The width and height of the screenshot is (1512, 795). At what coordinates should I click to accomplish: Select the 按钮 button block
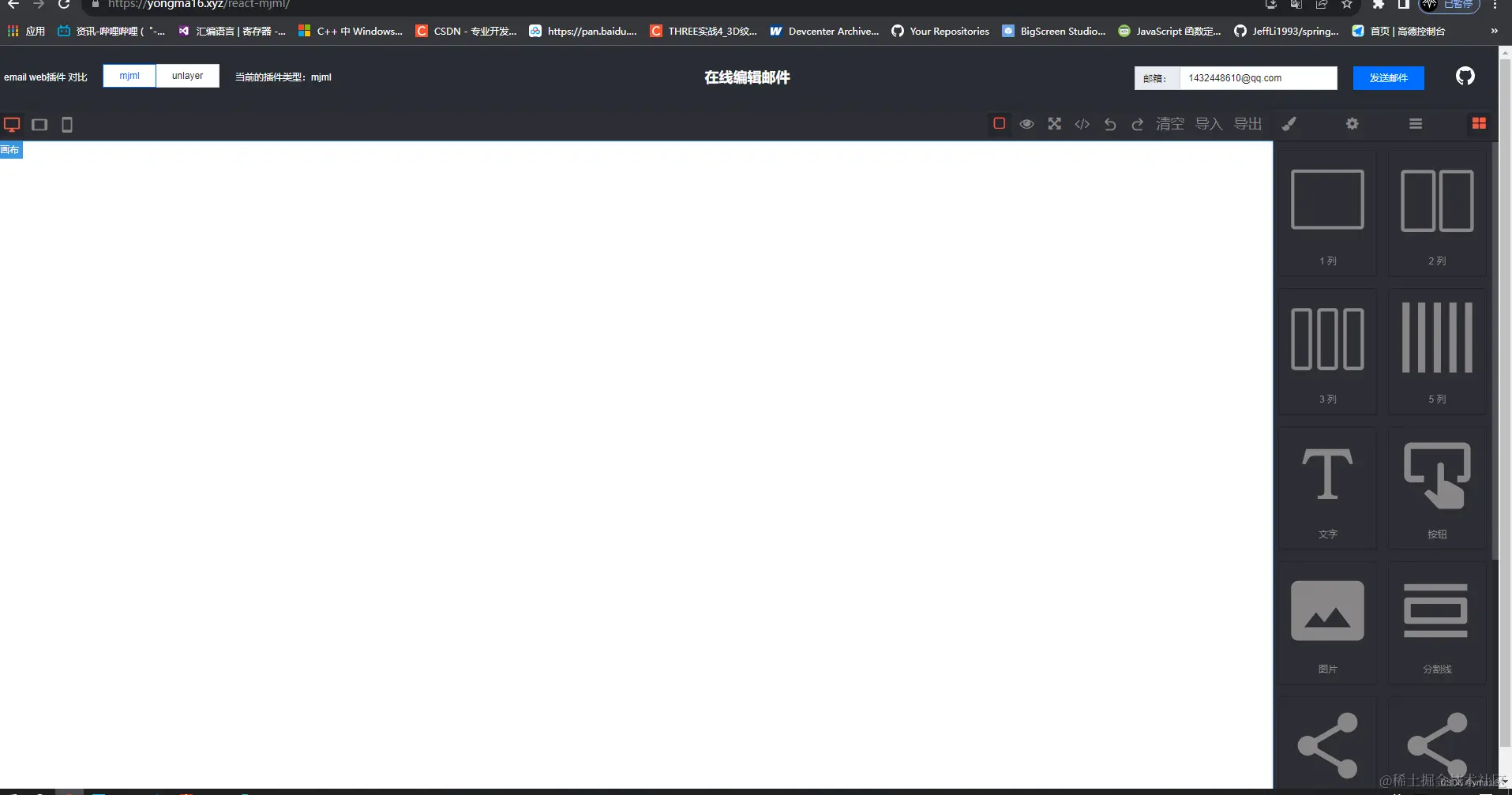tap(1437, 488)
